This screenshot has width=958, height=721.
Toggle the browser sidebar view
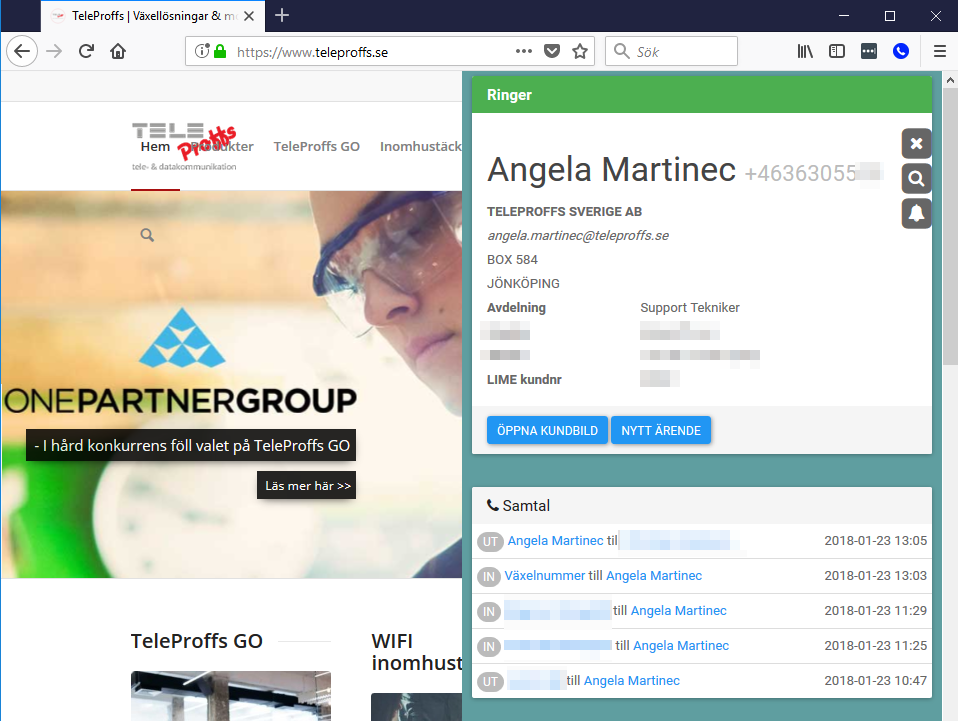coord(836,51)
